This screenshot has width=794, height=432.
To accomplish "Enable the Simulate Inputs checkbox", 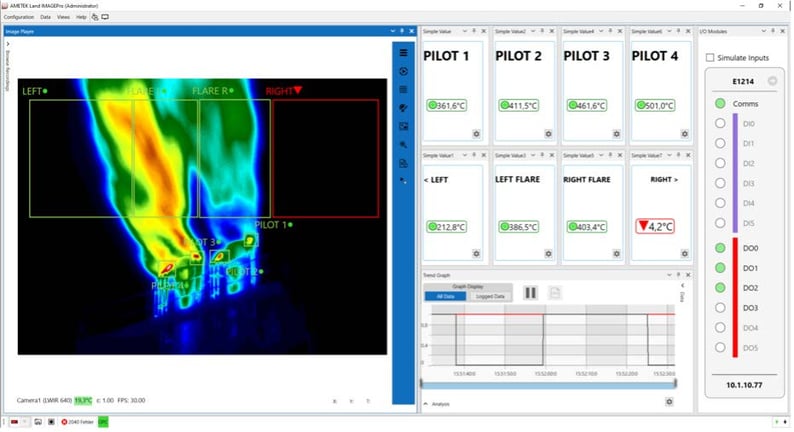I will click(x=710, y=58).
